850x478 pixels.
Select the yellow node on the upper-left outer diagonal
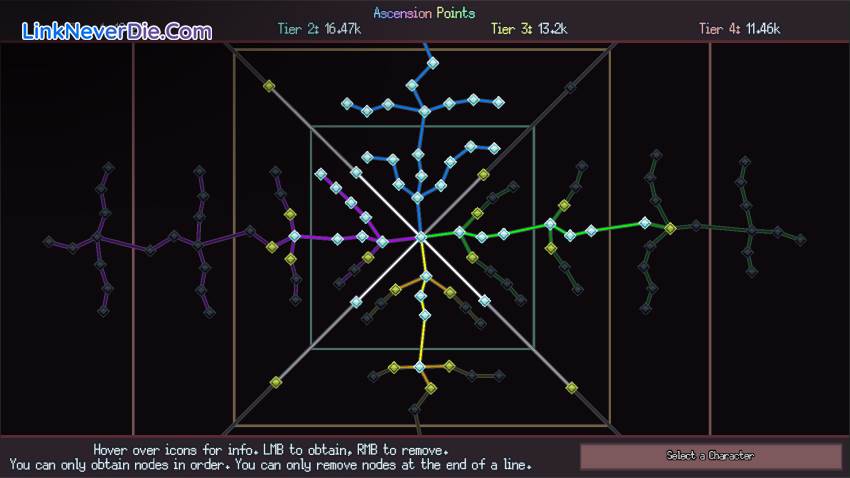(x=268, y=86)
